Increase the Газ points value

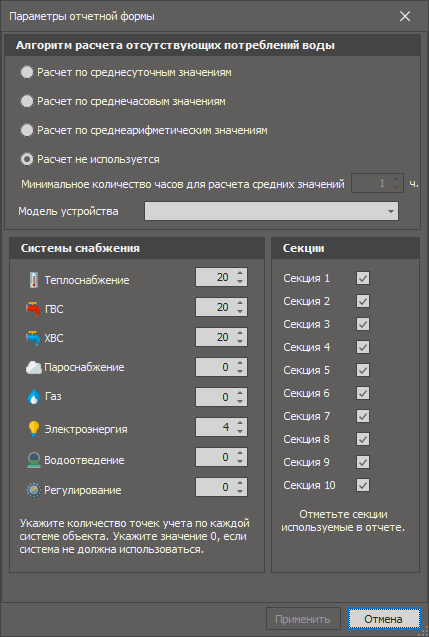tap(240, 393)
